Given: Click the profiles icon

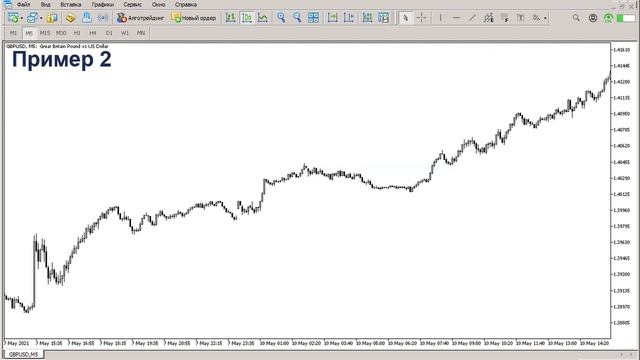Looking at the screenshot, I should (x=32, y=18).
